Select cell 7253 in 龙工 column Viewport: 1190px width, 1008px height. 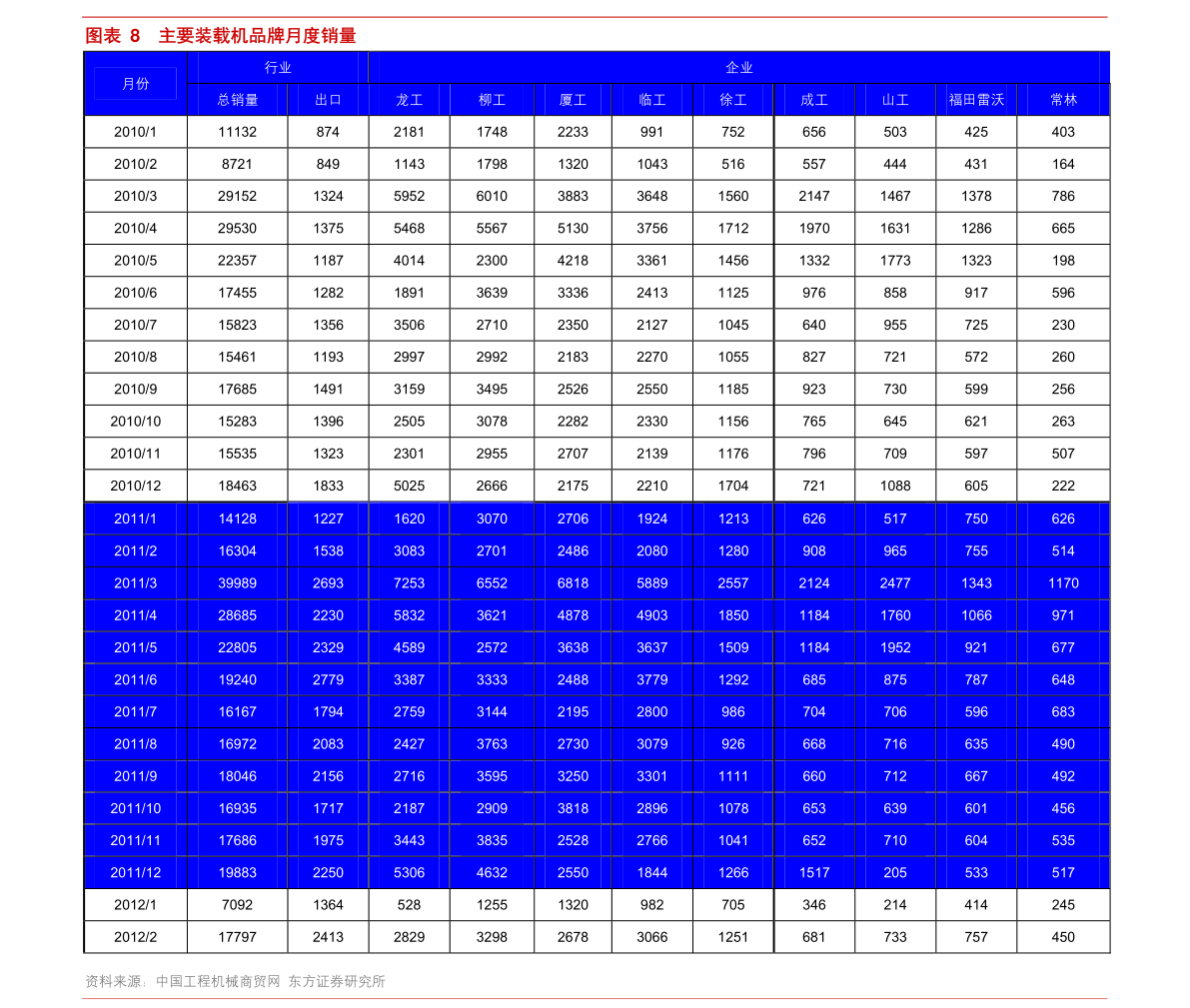click(x=409, y=583)
